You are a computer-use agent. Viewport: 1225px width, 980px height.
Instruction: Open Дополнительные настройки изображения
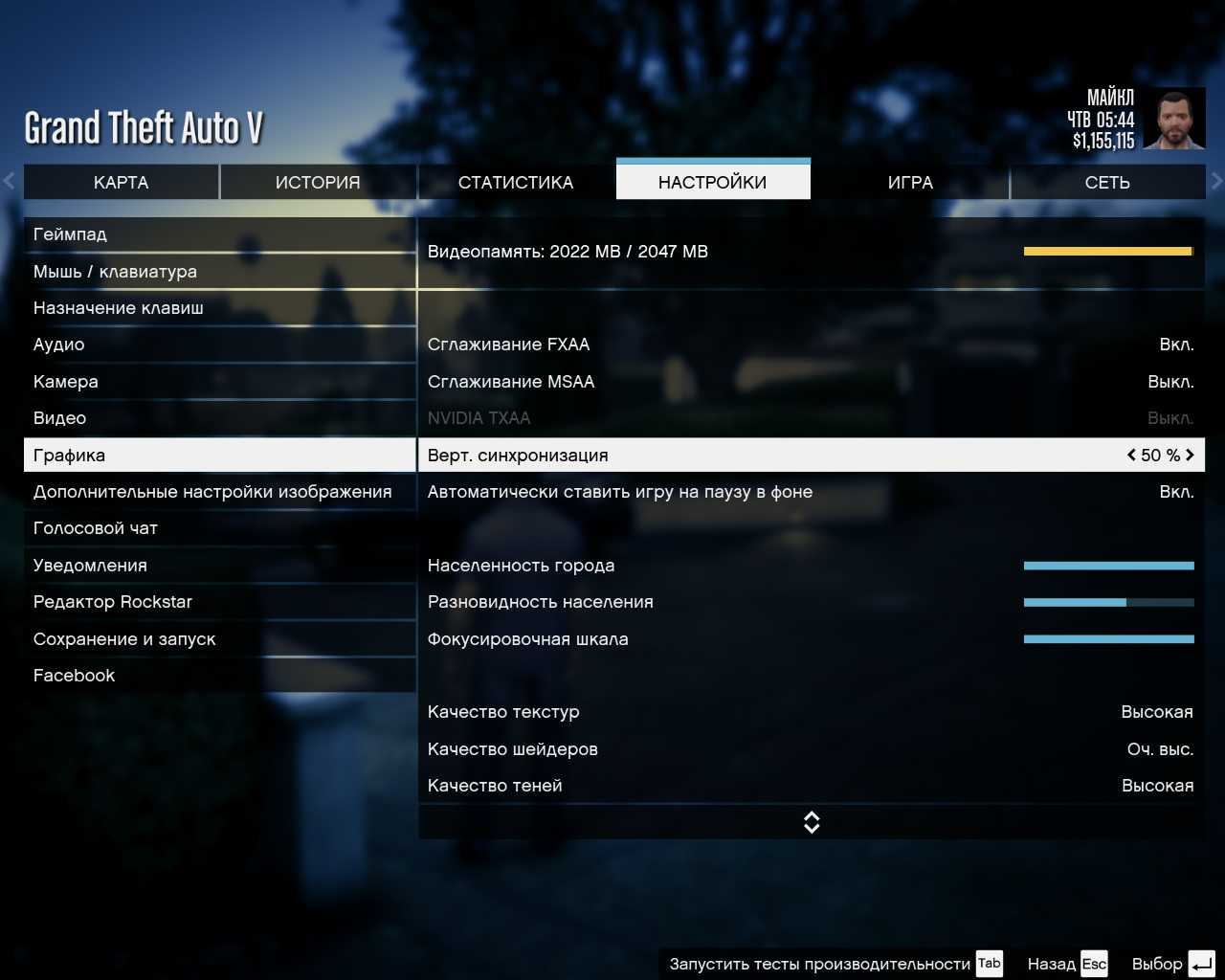[219, 492]
